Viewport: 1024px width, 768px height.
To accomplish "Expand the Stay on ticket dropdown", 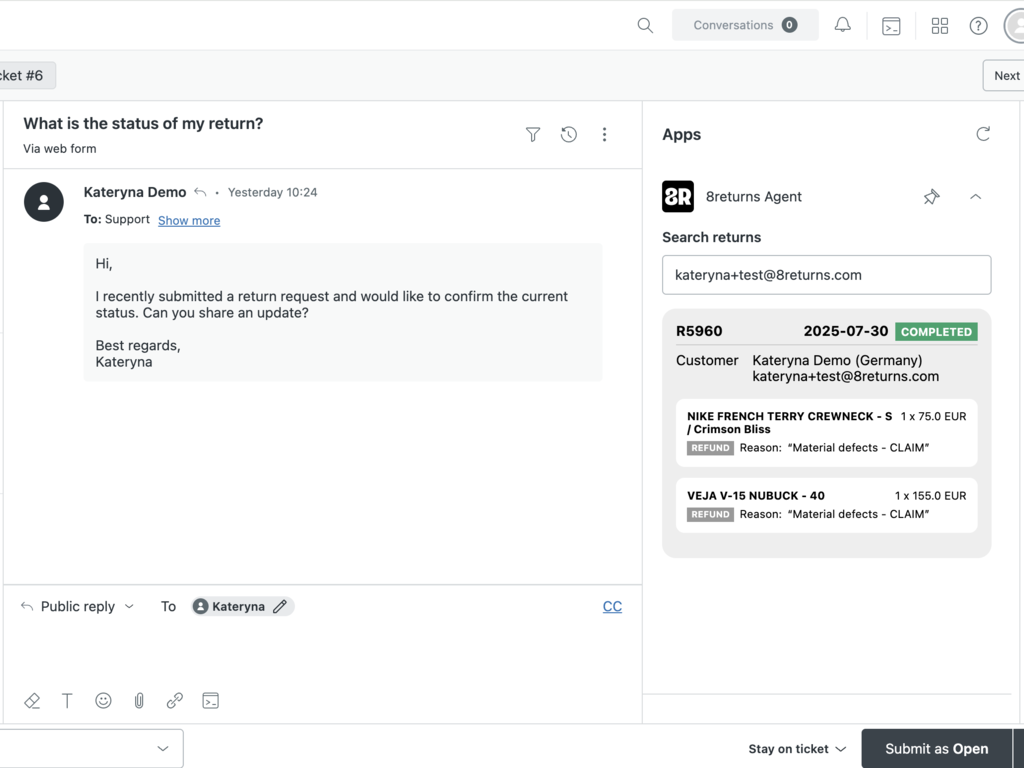I will click(797, 749).
